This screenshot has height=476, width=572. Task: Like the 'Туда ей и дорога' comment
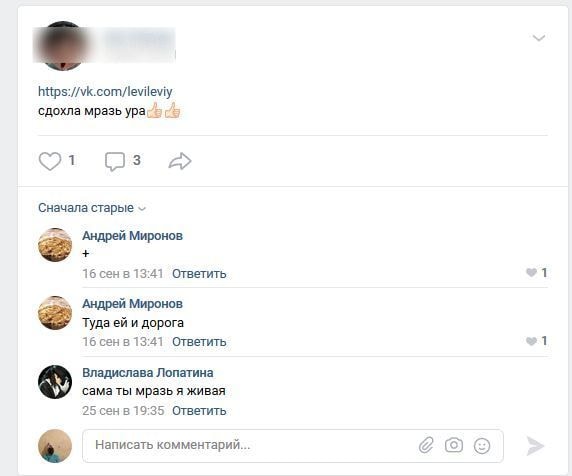pos(531,341)
